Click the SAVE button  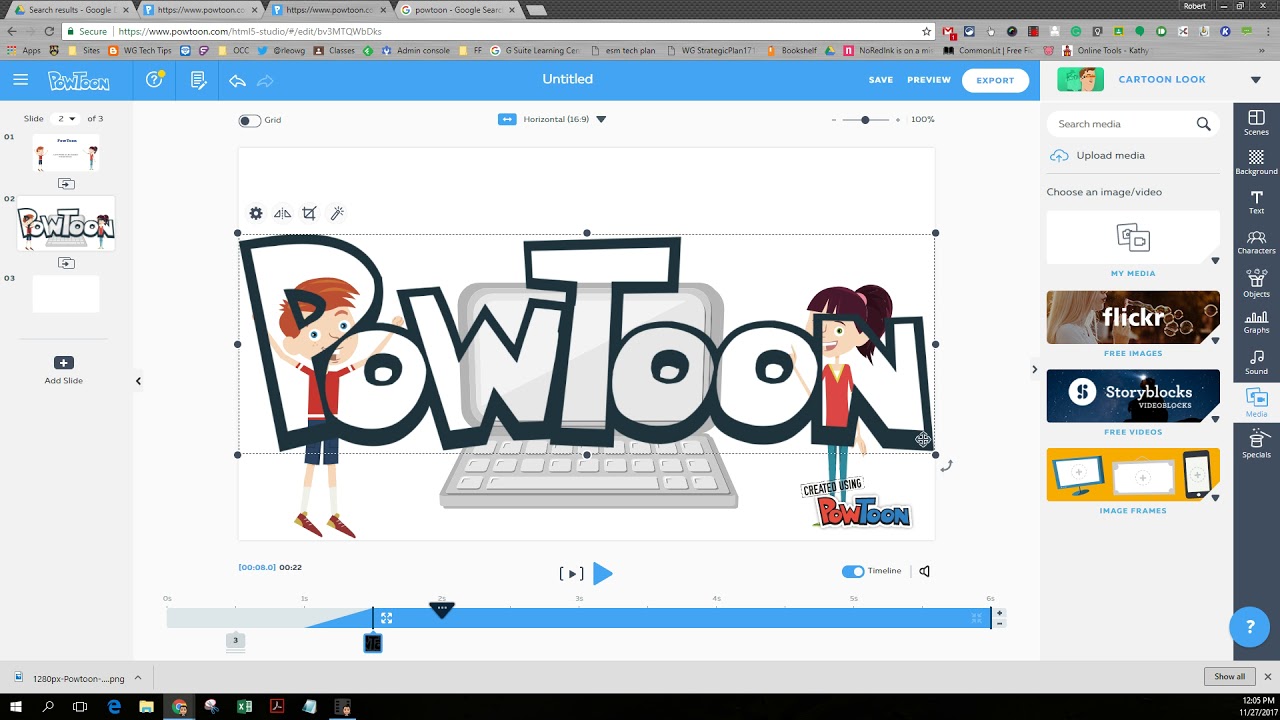[x=881, y=80]
